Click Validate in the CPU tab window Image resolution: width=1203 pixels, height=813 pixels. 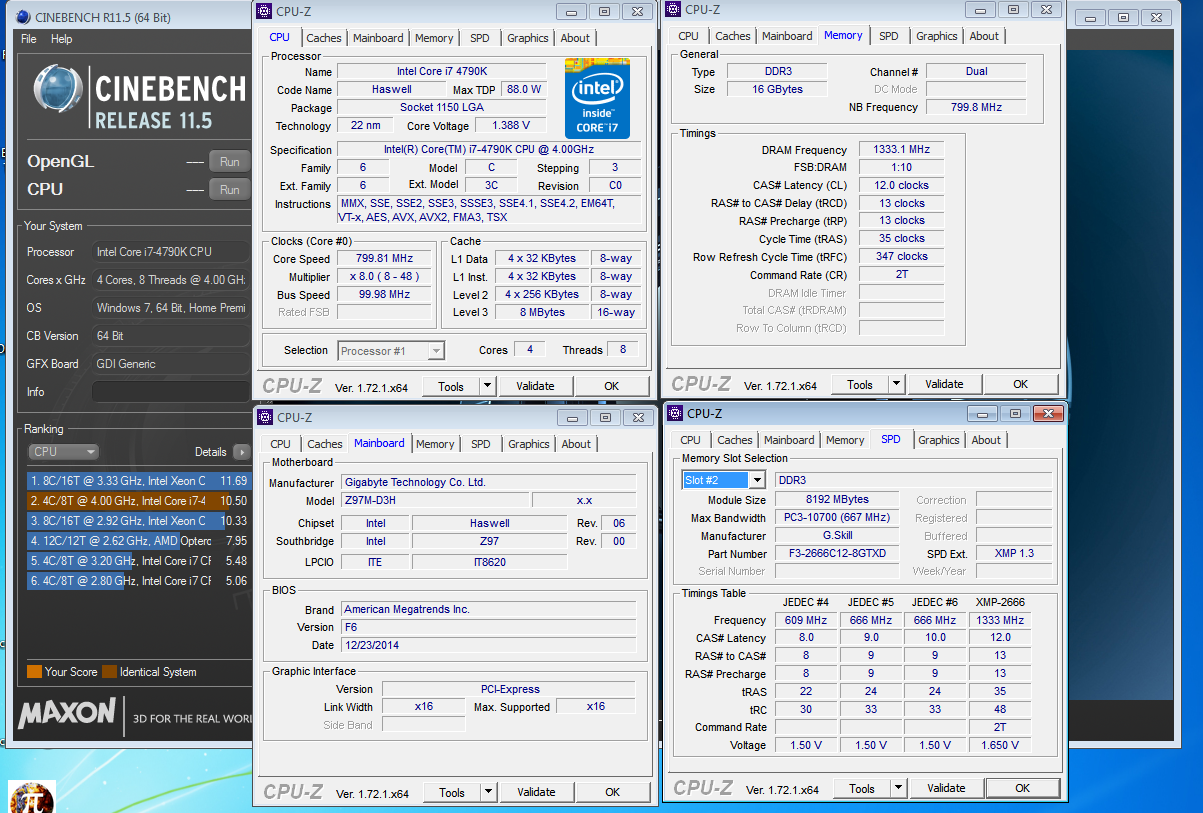(x=535, y=386)
